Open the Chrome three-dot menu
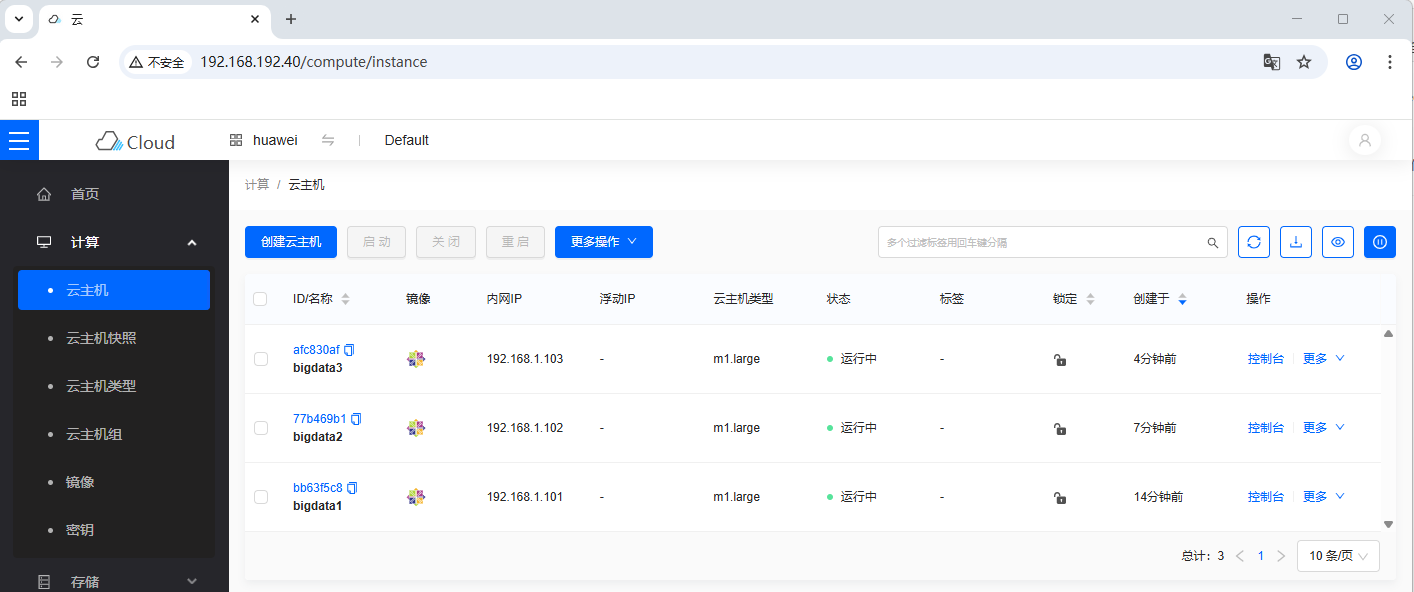 (1390, 62)
